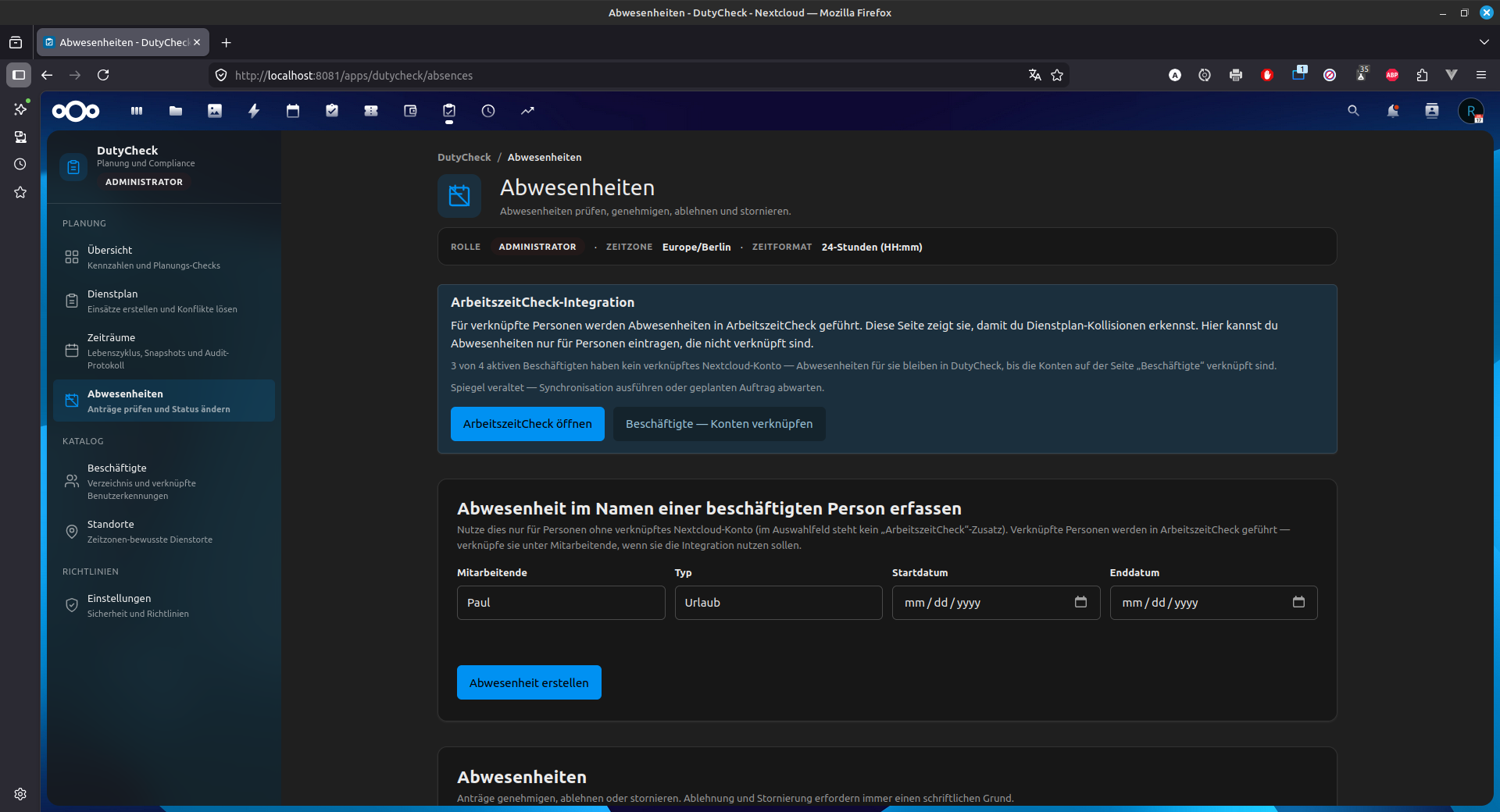Bookmark this page with the star icon

click(1057, 75)
